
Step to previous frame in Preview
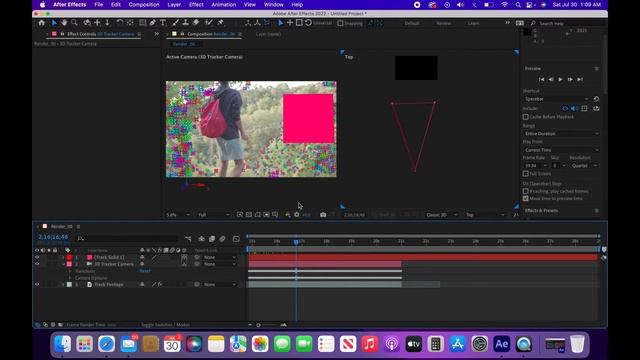pos(551,79)
